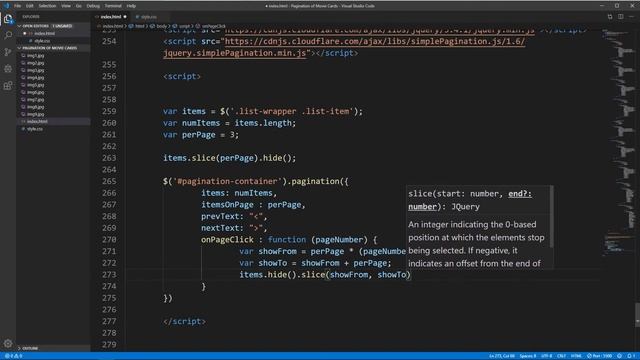Viewport: 640px width, 360px height.
Task: Click the UTF-8 encoding status item
Action: point(547,356)
